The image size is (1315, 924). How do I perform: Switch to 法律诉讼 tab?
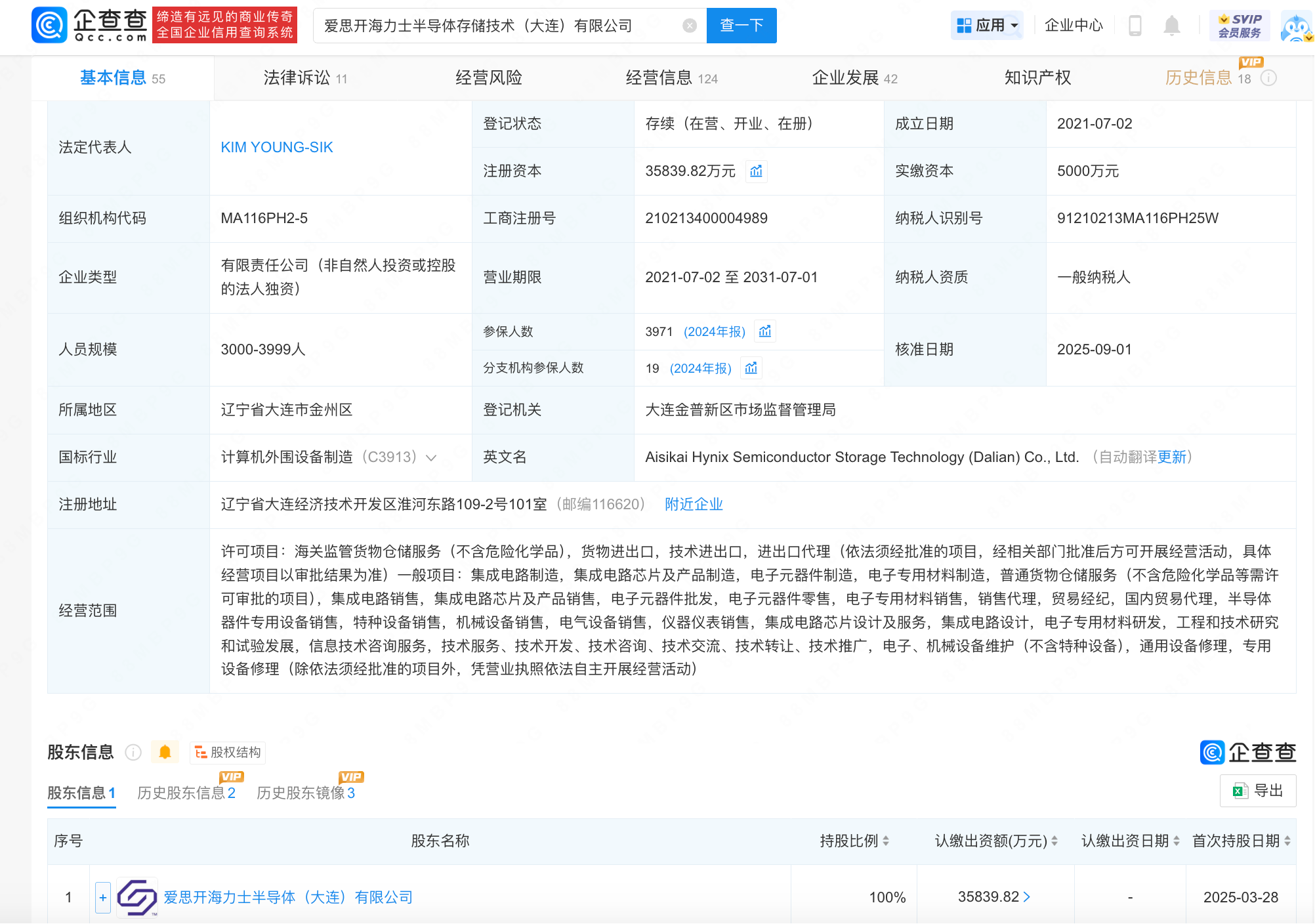click(x=305, y=78)
